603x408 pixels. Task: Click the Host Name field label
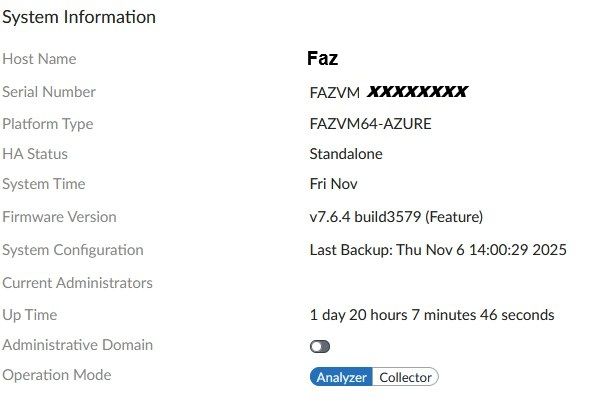coord(39,60)
